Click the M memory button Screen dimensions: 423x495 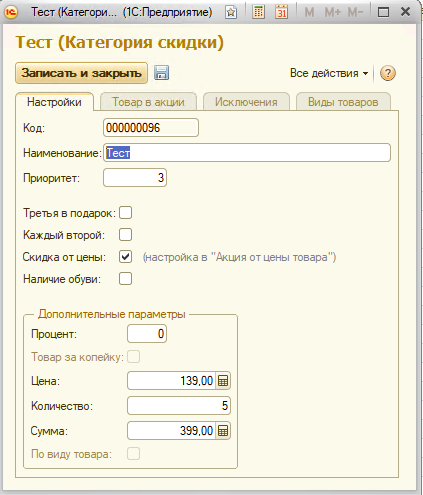click(309, 12)
